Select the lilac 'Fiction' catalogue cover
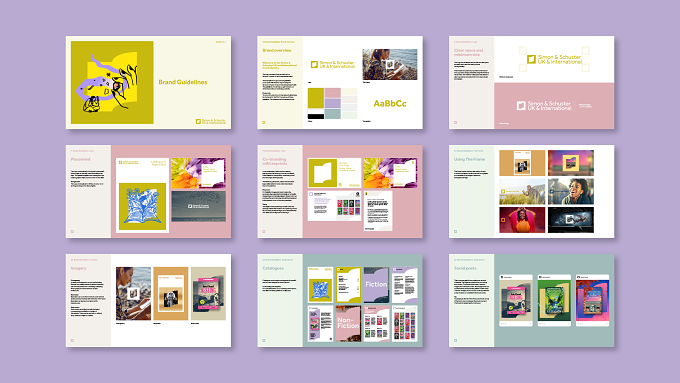The image size is (680, 383). pos(376,285)
